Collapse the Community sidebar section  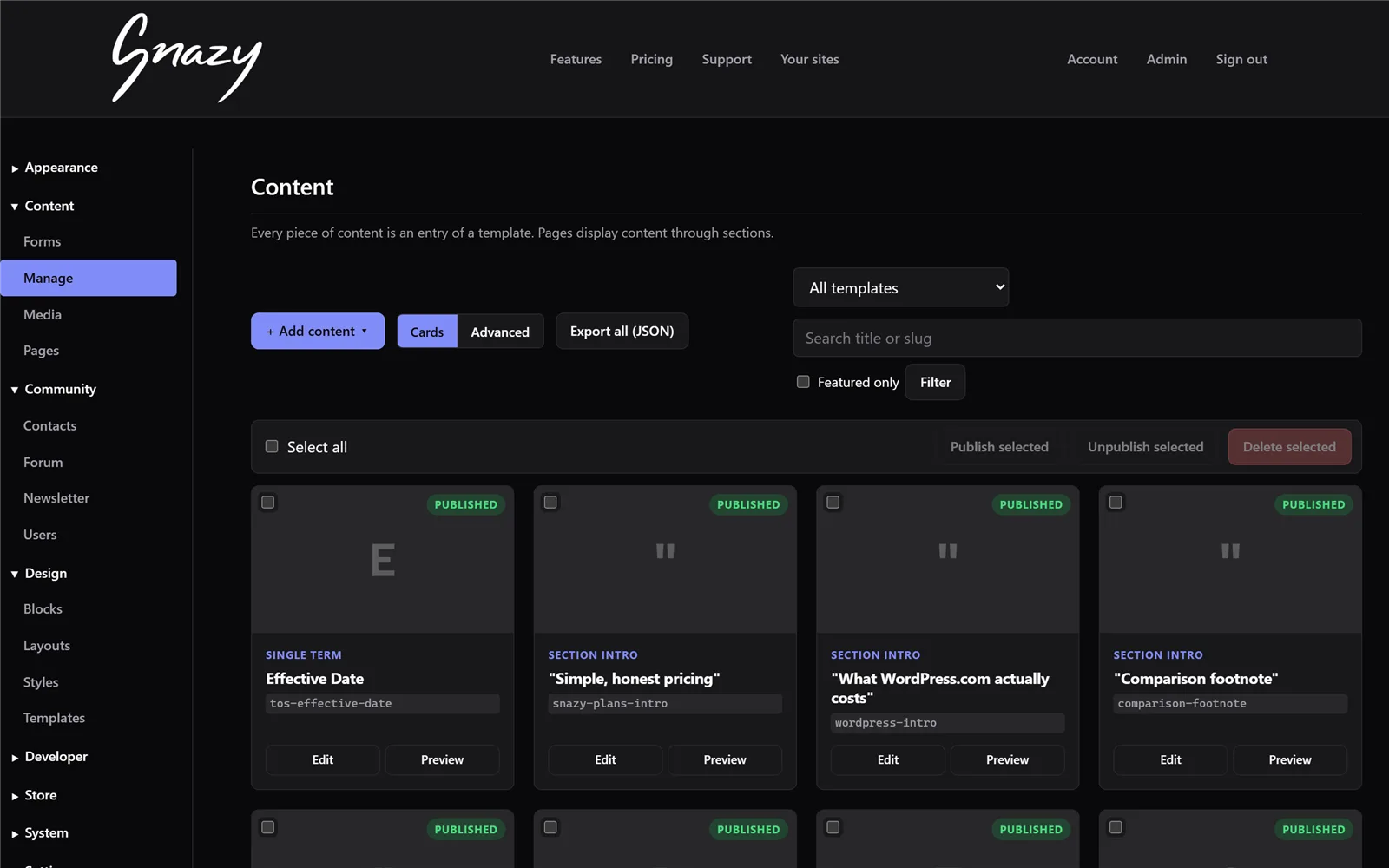pos(54,389)
